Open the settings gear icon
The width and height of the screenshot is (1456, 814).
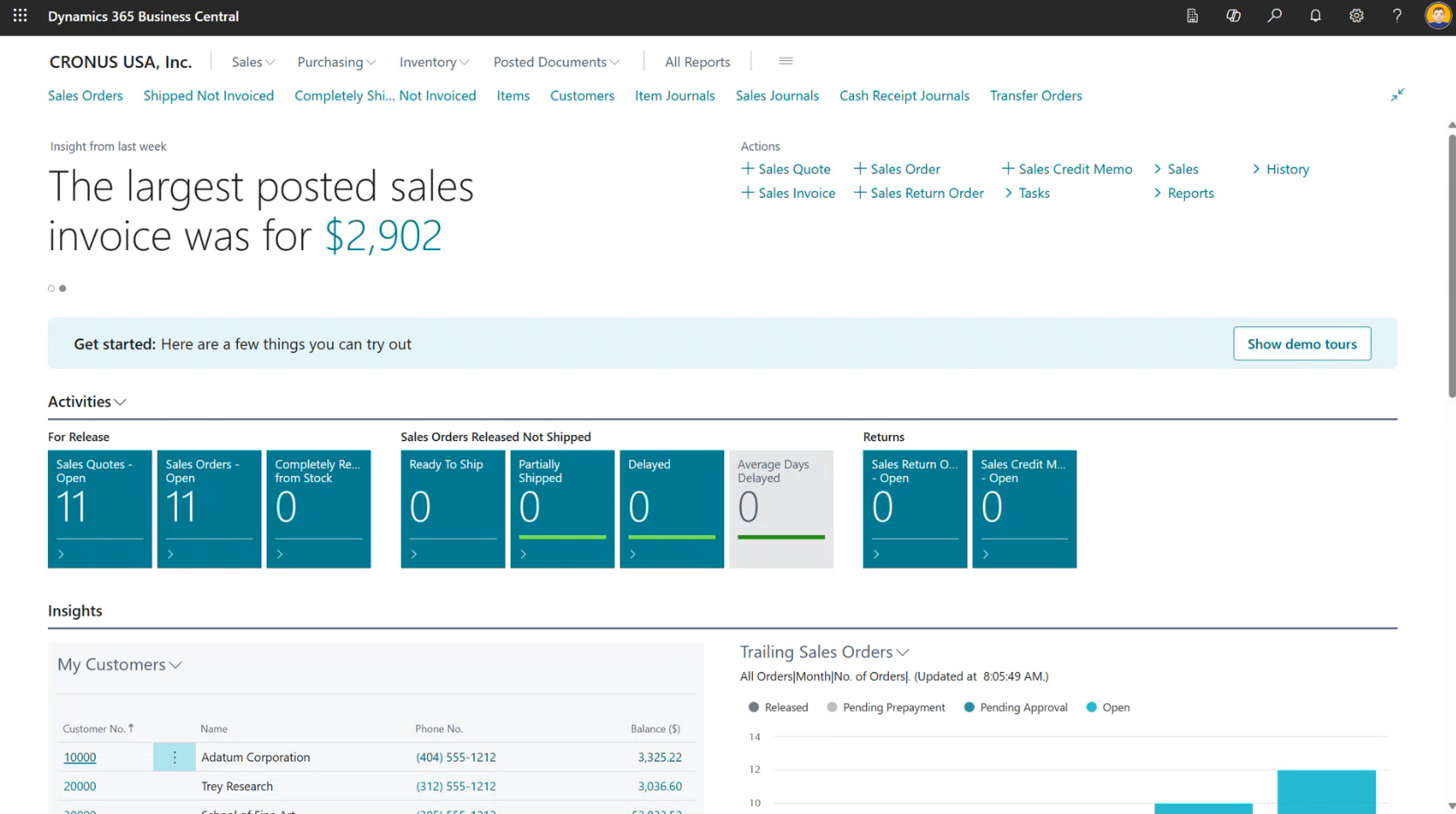(x=1356, y=16)
